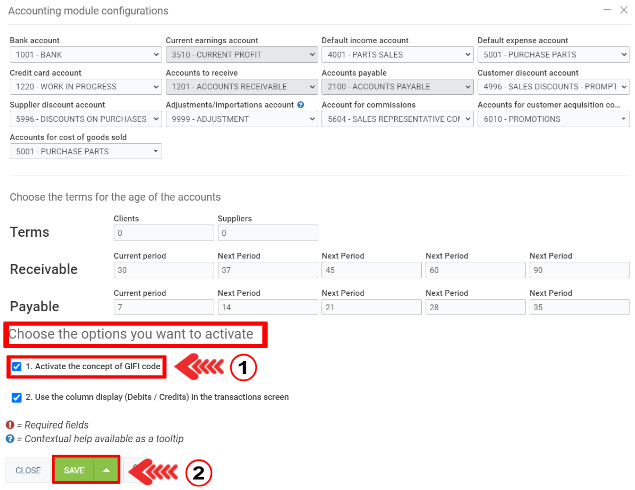The image size is (635, 490).
Task: Click the Close button at the bottom
Action: coord(28,470)
